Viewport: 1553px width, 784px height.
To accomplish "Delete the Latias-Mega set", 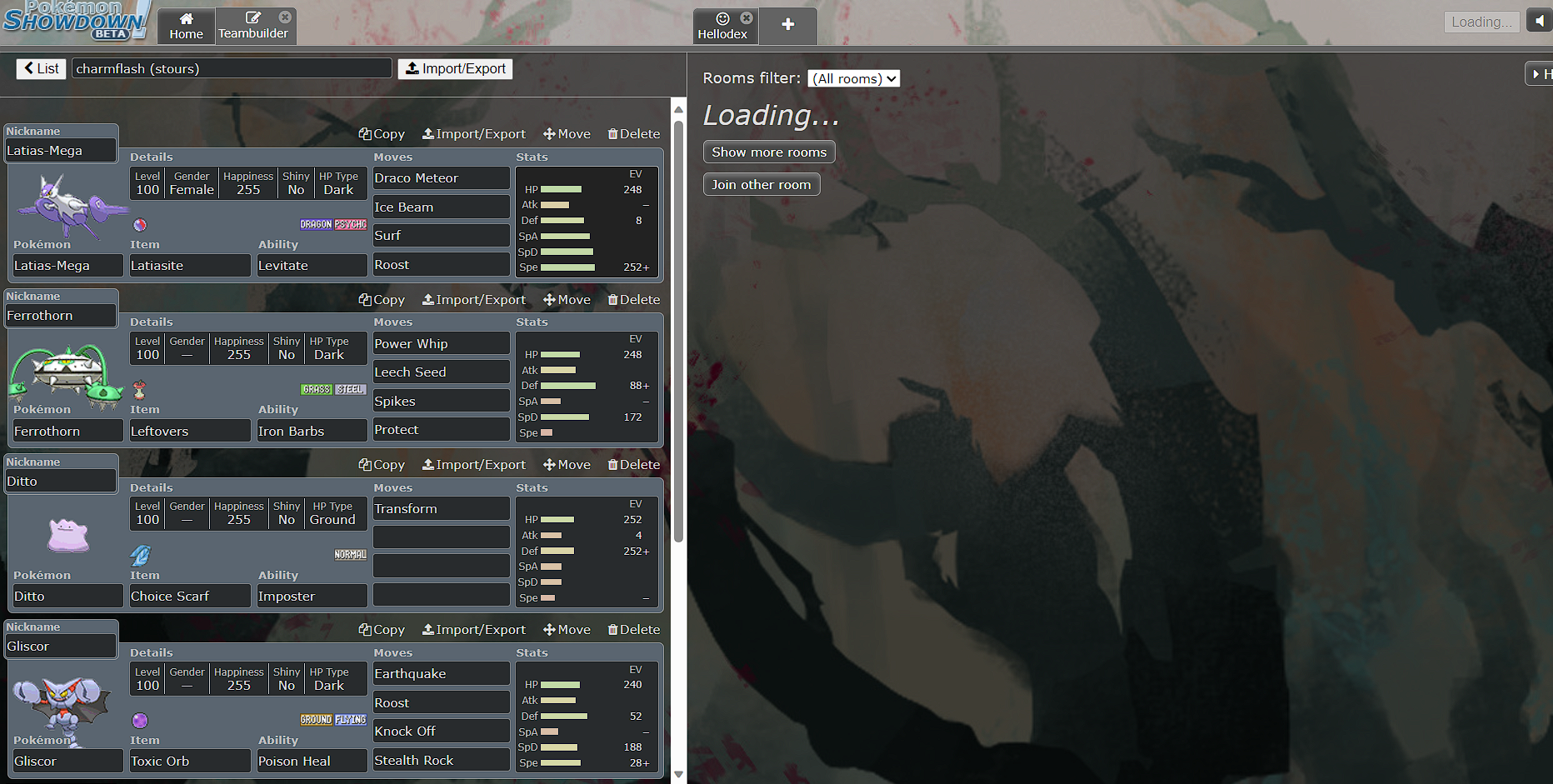I will pos(634,134).
